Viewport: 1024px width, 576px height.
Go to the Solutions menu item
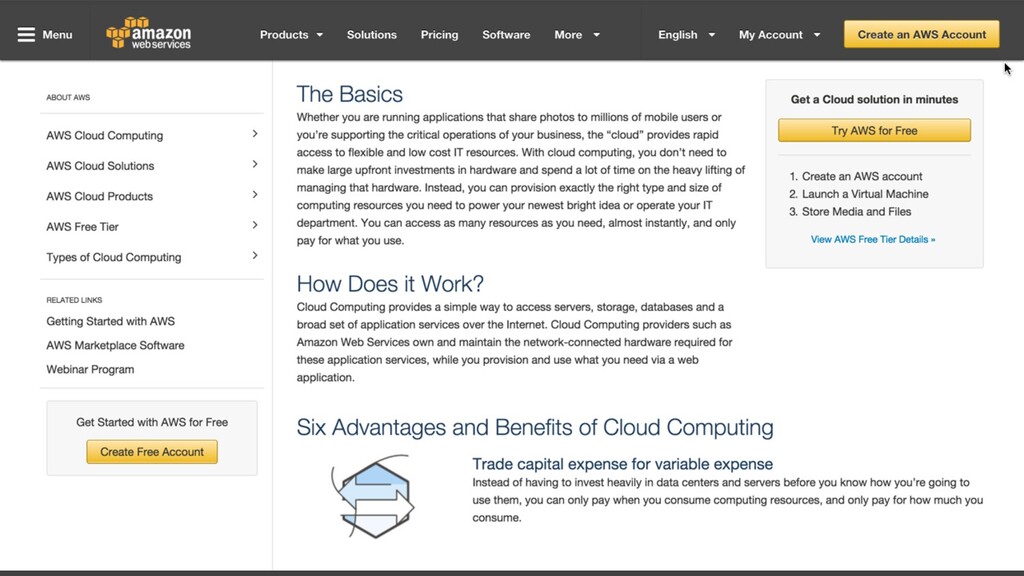[372, 35]
